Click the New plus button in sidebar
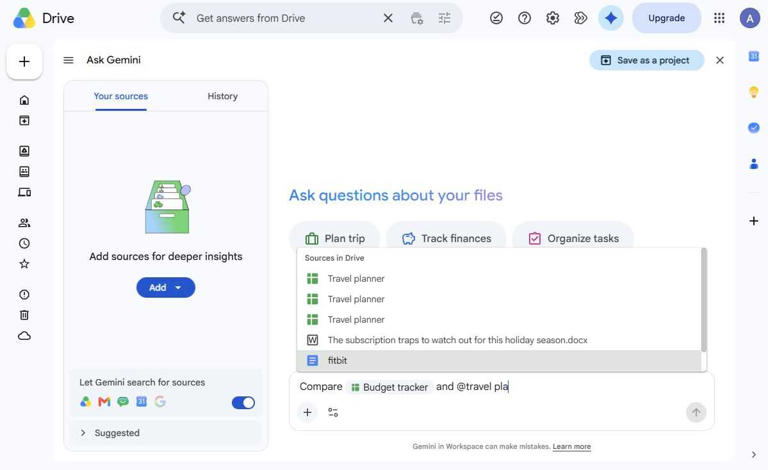Image resolution: width=768 pixels, height=470 pixels. [x=24, y=62]
